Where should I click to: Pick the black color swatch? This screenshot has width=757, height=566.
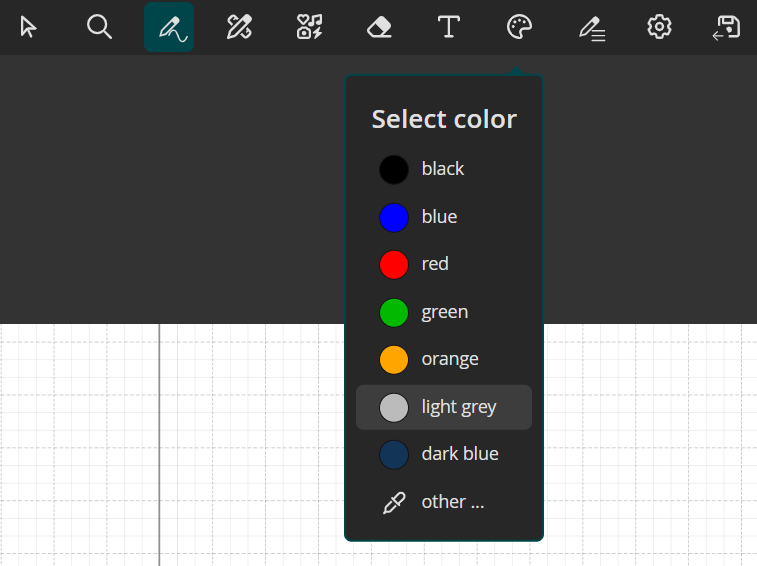point(394,169)
